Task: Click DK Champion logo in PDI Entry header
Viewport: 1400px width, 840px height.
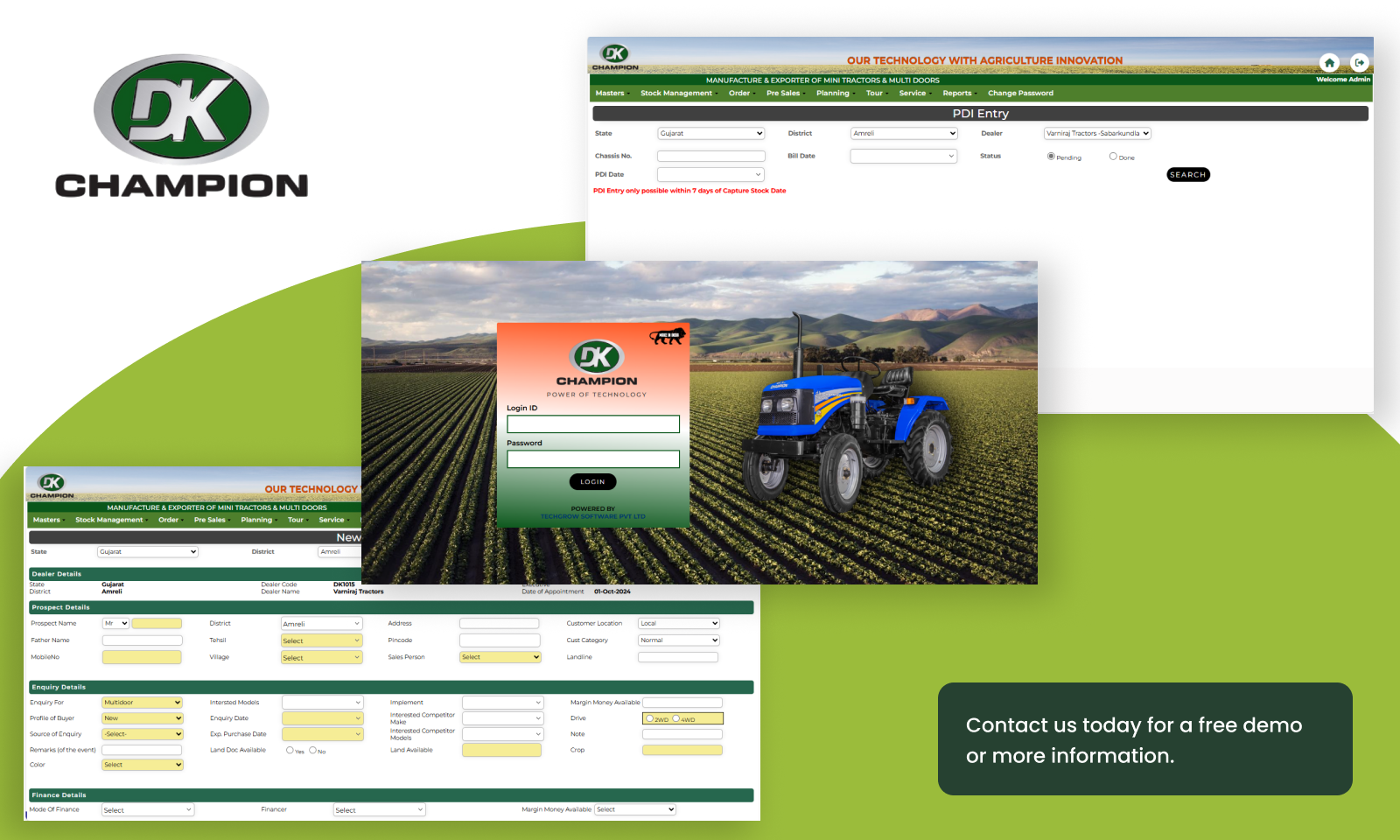Action: click(615, 57)
